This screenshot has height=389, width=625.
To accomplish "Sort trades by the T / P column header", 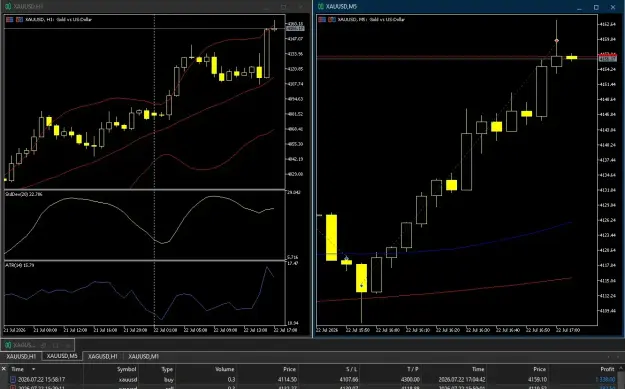I will [413, 369].
